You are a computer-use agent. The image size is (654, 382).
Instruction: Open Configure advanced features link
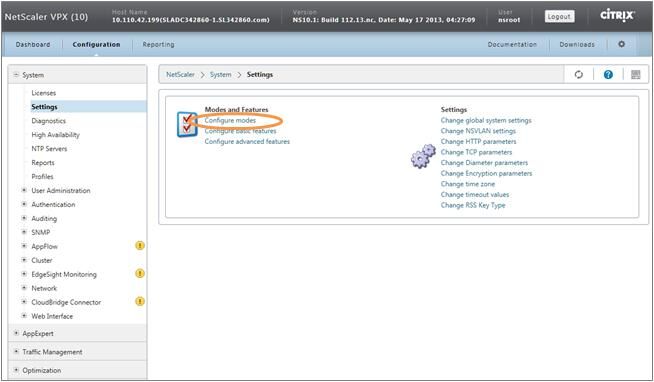[x=247, y=141]
